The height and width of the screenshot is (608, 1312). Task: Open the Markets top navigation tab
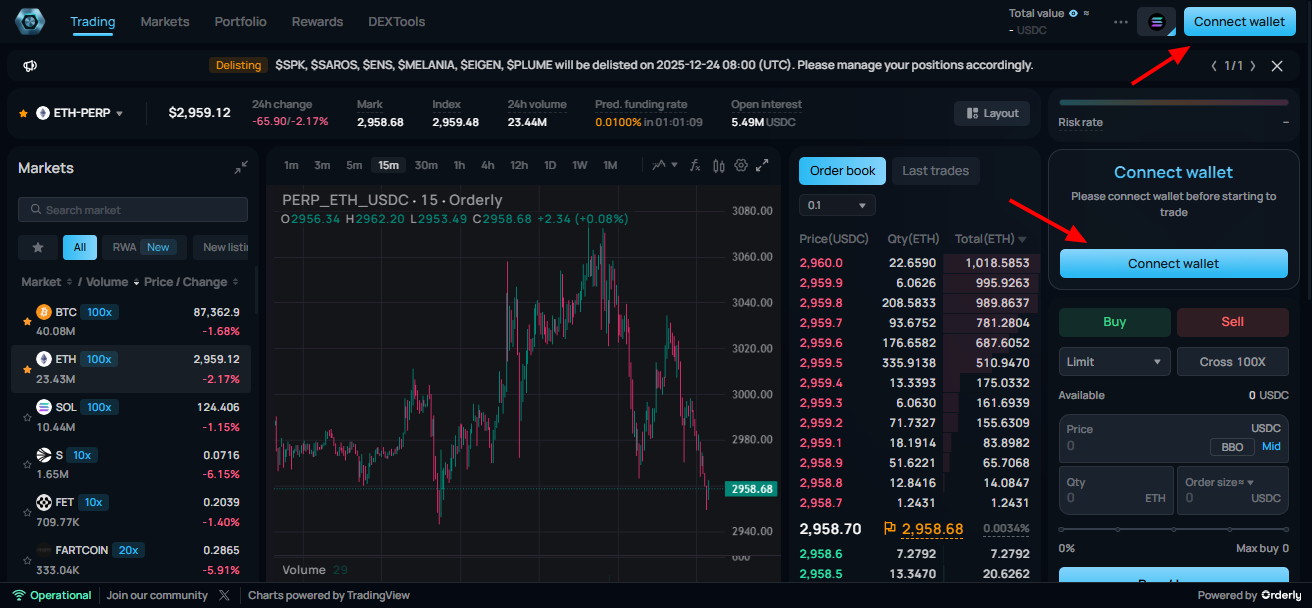(x=165, y=21)
